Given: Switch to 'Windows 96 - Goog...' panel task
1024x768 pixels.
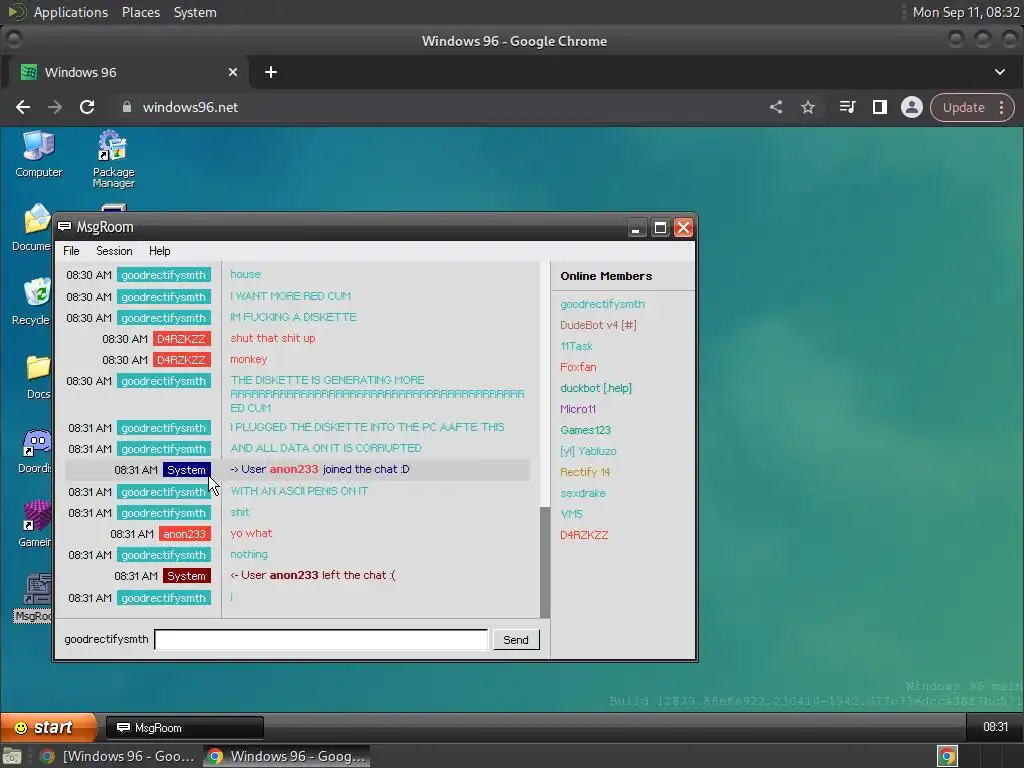Looking at the screenshot, I should 287,756.
